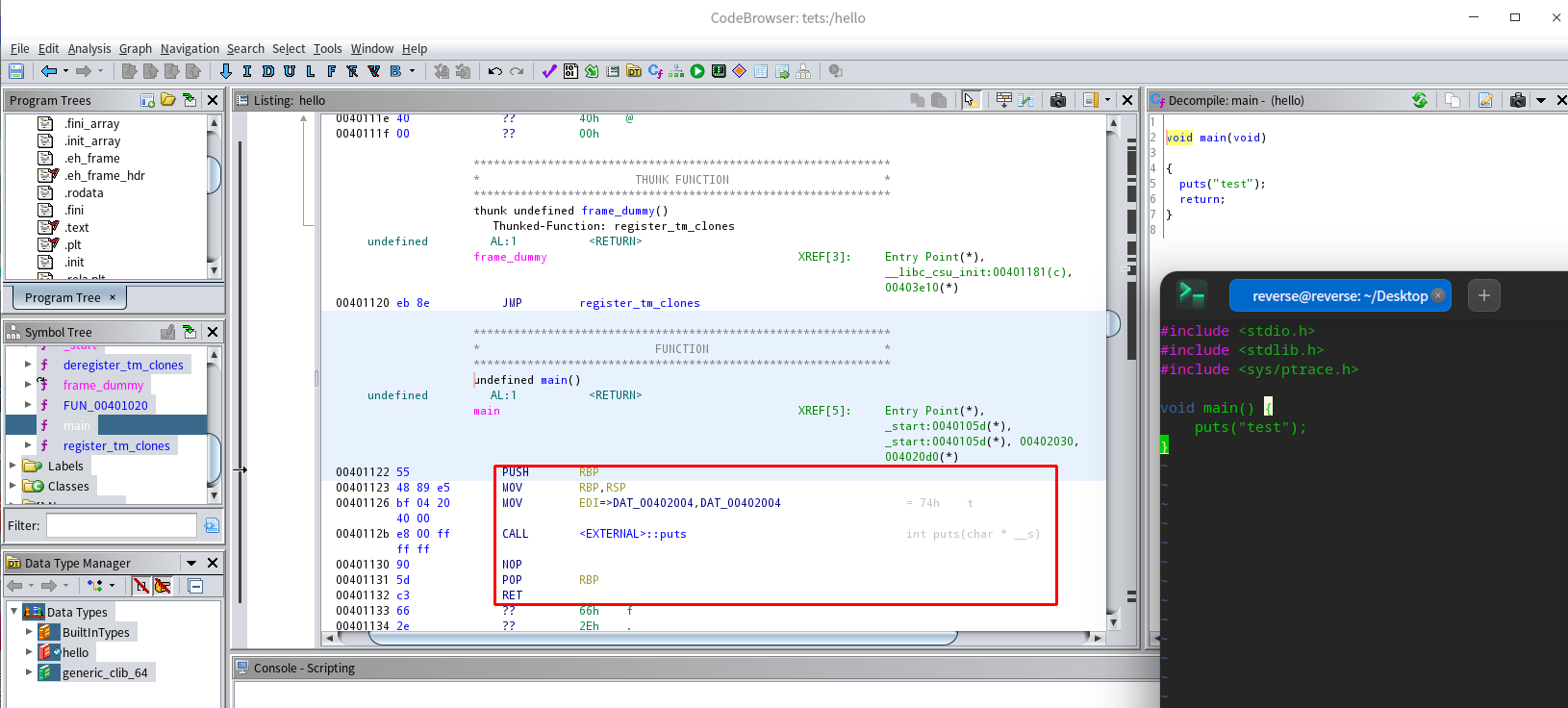The width and height of the screenshot is (1568, 708).
Task: Undo the last action
Action: [x=495, y=71]
